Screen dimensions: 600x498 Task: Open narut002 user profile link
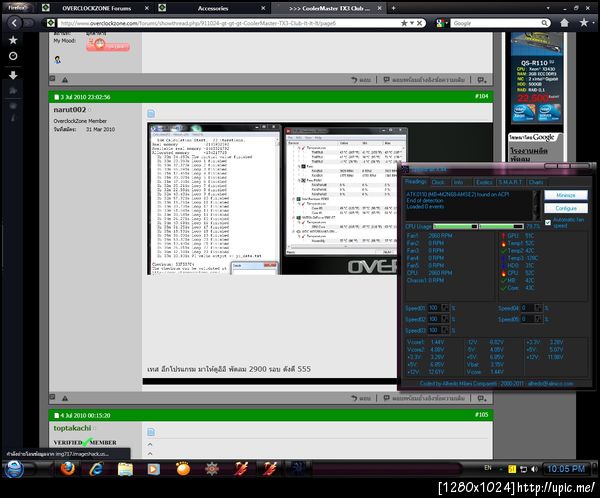(x=70, y=110)
